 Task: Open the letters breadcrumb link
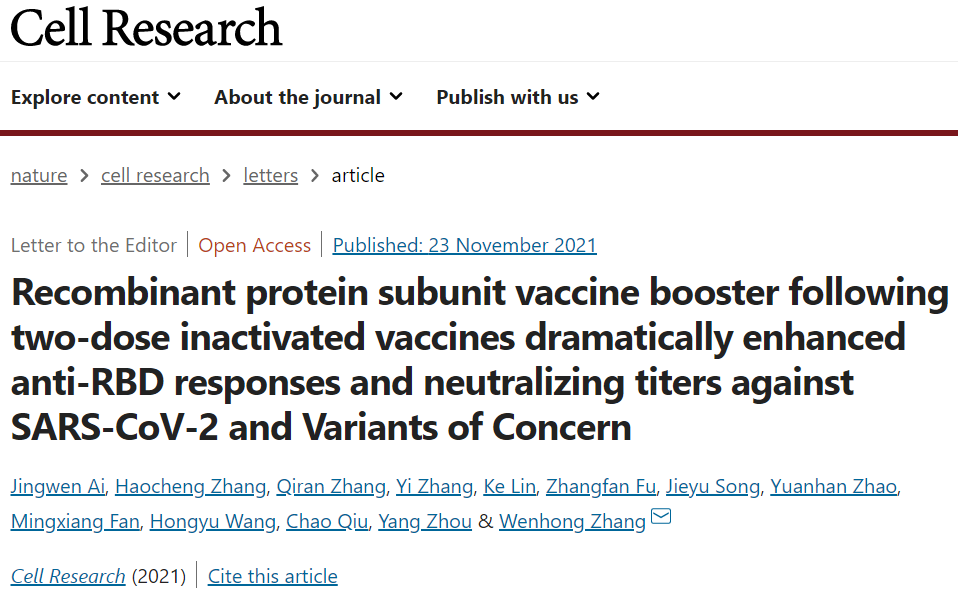[x=271, y=175]
